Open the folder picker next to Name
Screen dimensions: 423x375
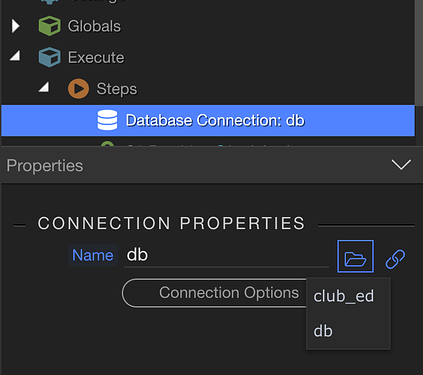355,256
